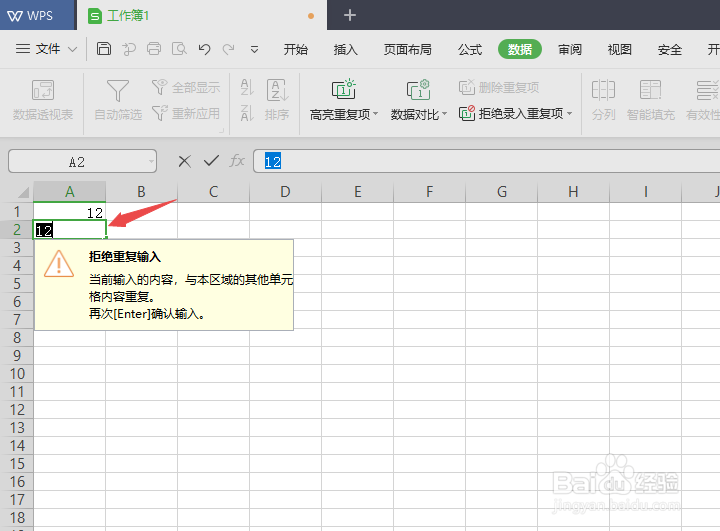The height and width of the screenshot is (531, 720).
Task: Switch to the 开始 ribbon tab
Action: coord(295,49)
